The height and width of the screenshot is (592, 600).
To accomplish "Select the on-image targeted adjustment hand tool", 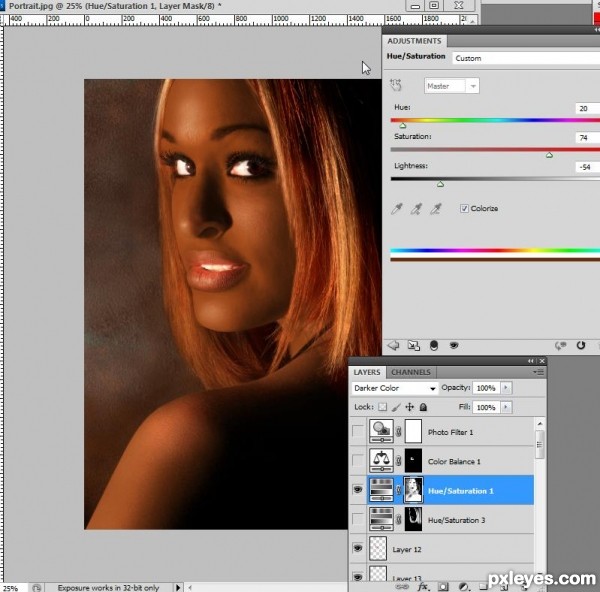I will (396, 85).
